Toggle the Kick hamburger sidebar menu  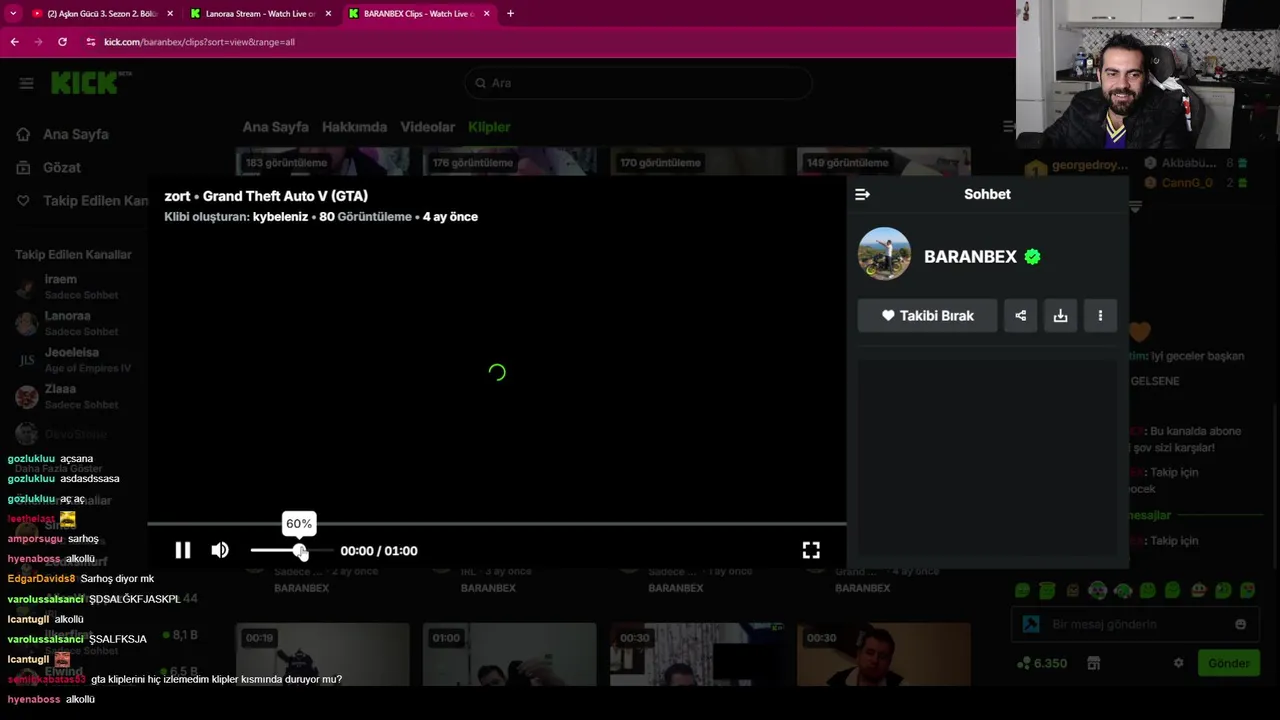(x=26, y=83)
